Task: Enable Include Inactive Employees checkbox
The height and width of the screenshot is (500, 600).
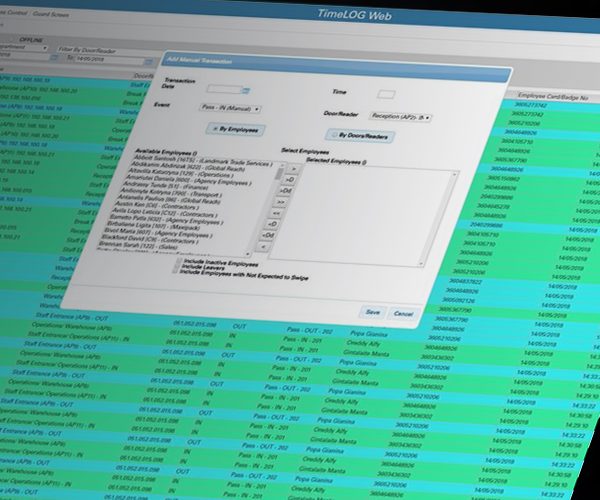Action: click(175, 260)
